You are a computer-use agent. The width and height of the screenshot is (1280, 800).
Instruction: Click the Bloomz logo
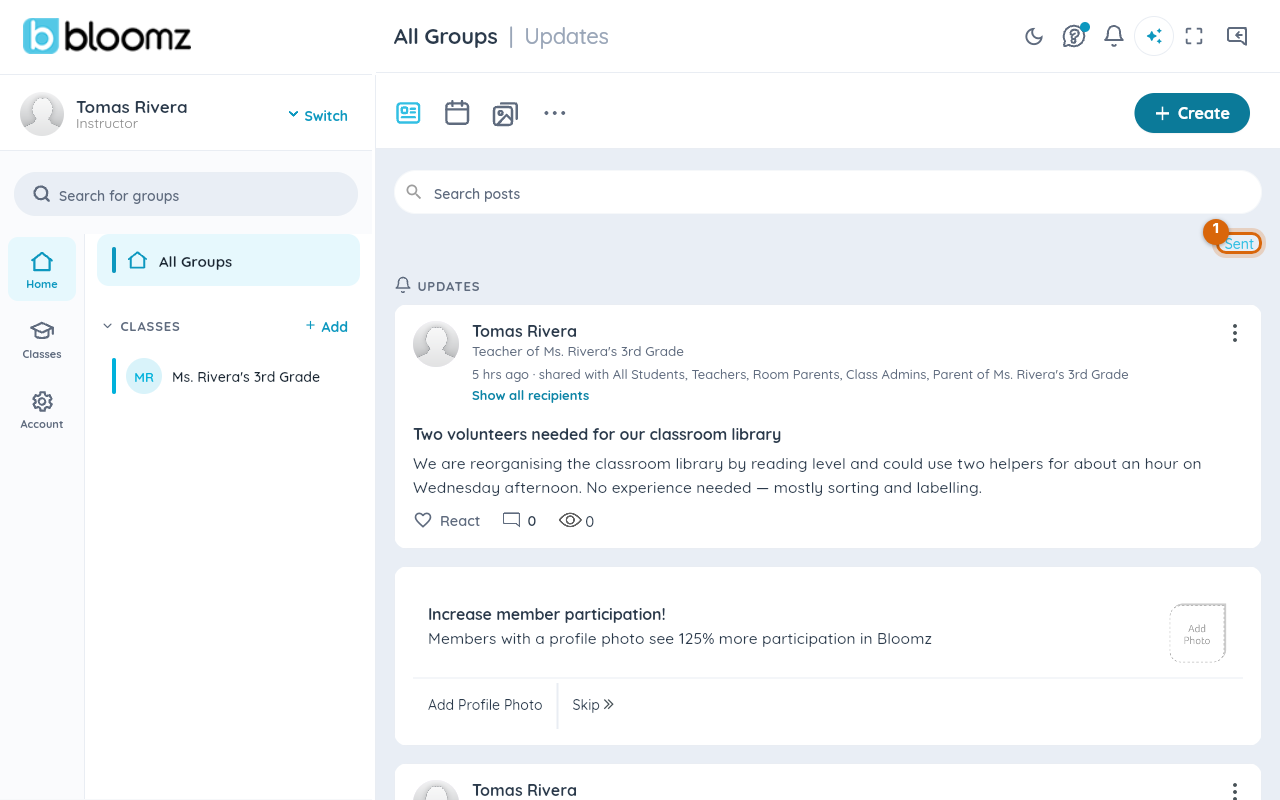(x=107, y=36)
